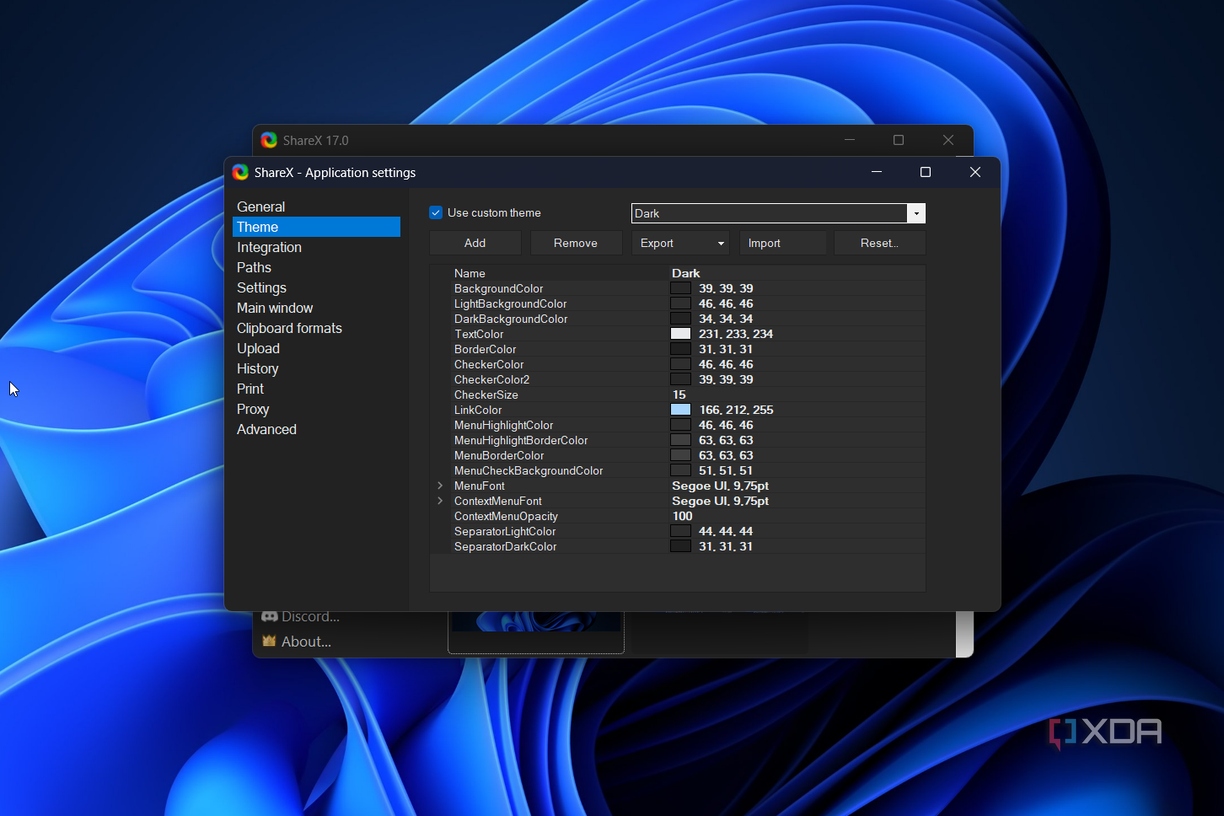Open About... in ShareX main window
This screenshot has width=1224, height=816.
pyautogui.click(x=306, y=642)
